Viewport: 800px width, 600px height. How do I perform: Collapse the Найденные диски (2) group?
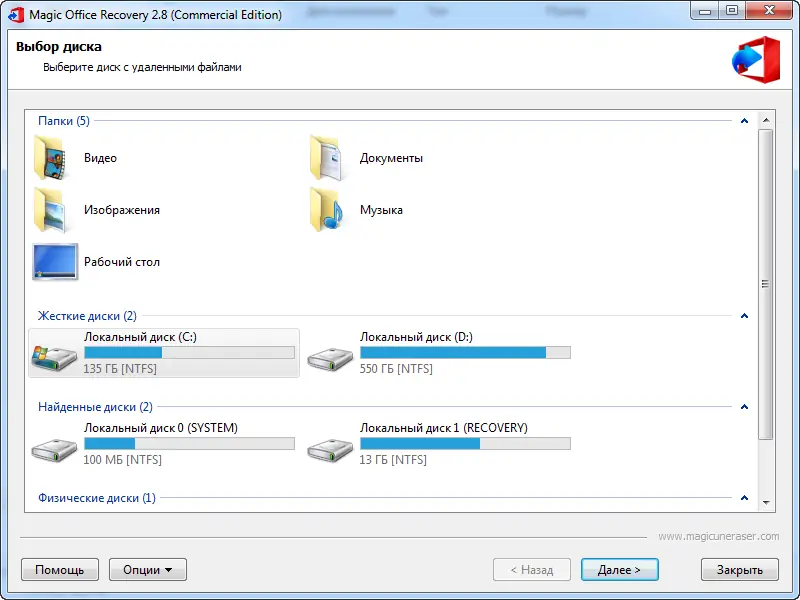(744, 407)
